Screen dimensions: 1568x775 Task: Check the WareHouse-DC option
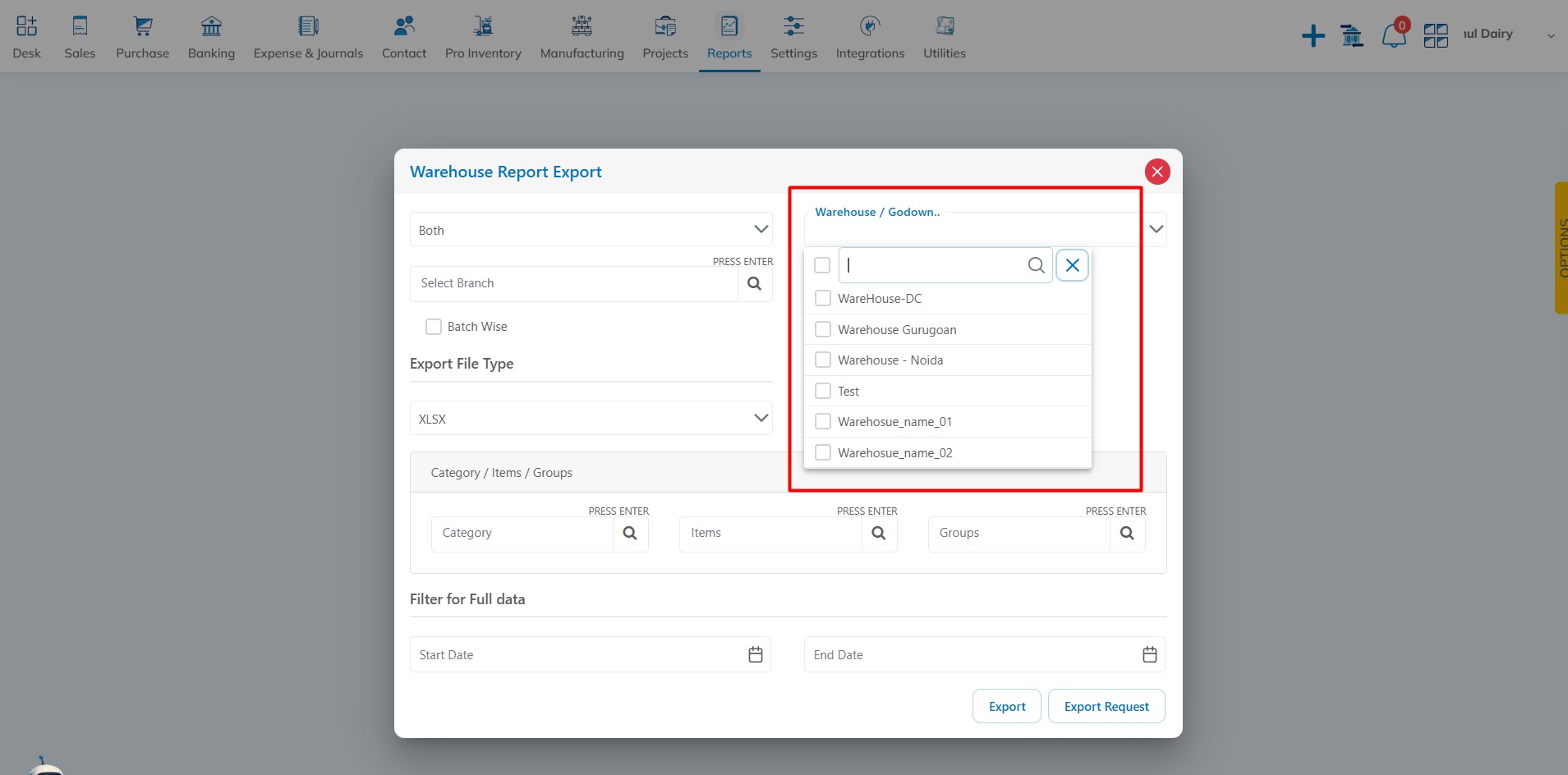[x=823, y=298]
